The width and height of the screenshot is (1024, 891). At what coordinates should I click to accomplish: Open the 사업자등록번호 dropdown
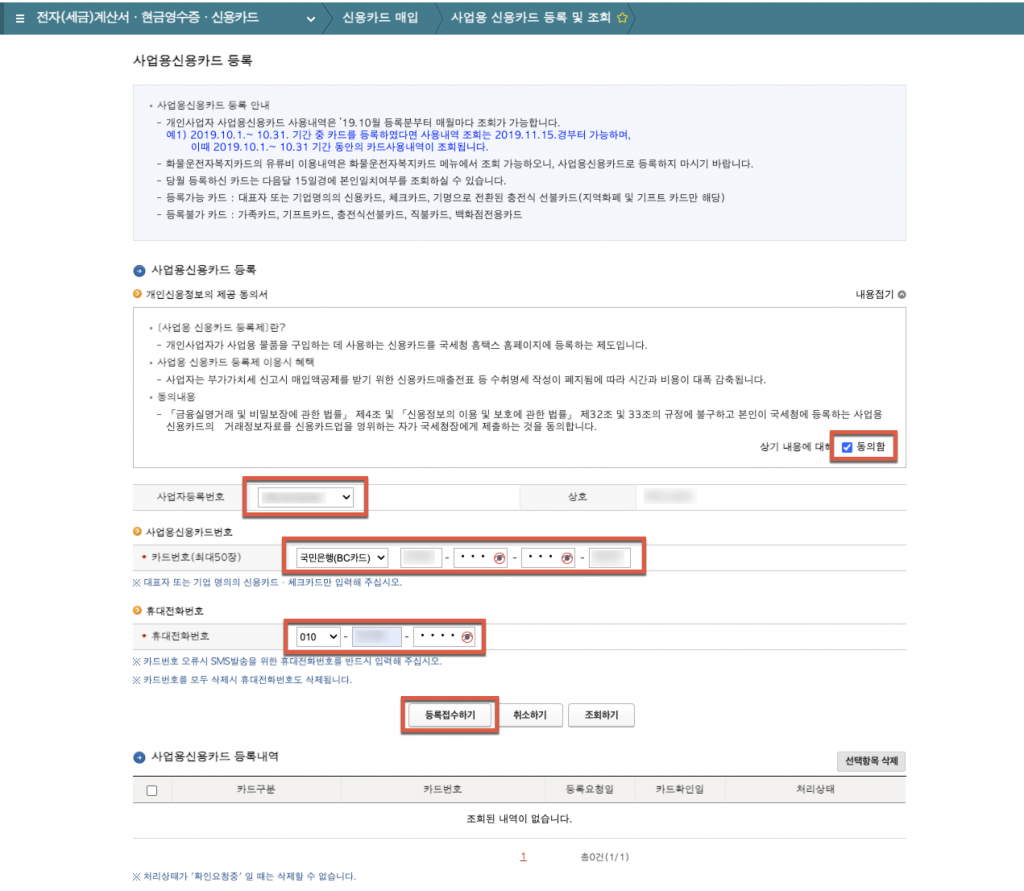point(306,497)
